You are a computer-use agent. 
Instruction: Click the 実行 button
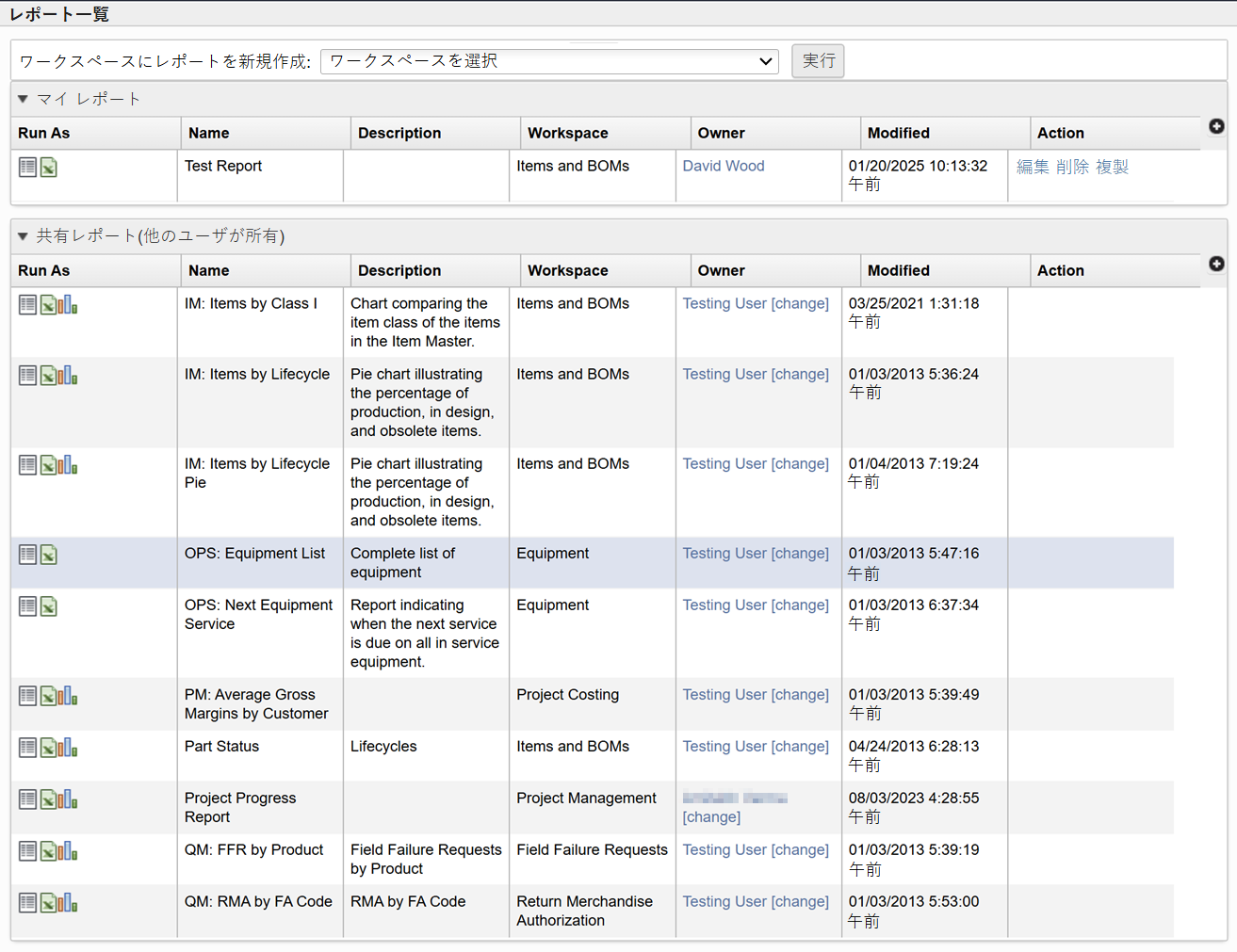818,61
